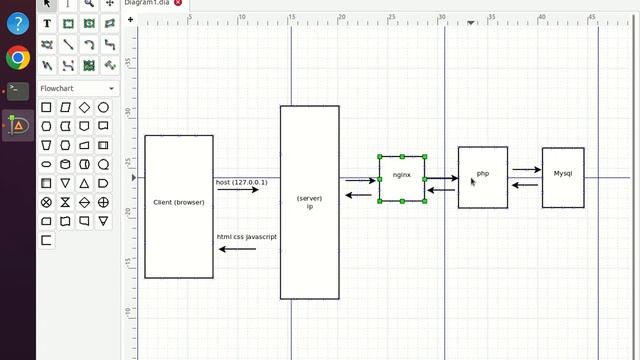Pick the flowchart Sort shape

coord(84,202)
